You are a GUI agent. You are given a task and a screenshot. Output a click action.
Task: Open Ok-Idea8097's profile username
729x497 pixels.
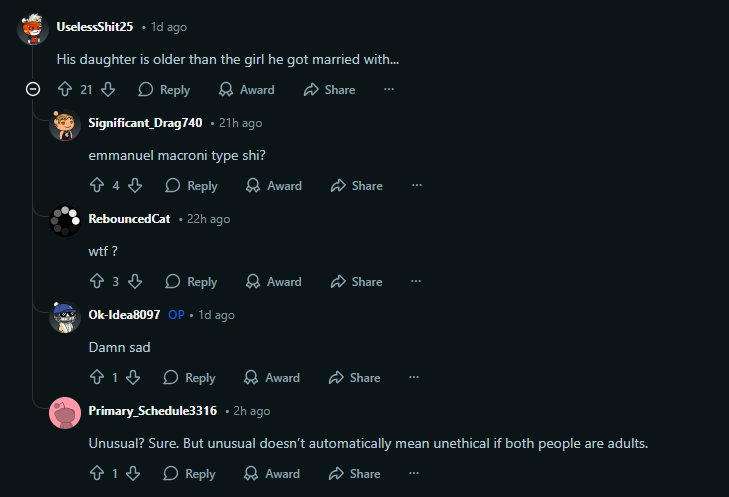[x=124, y=315]
